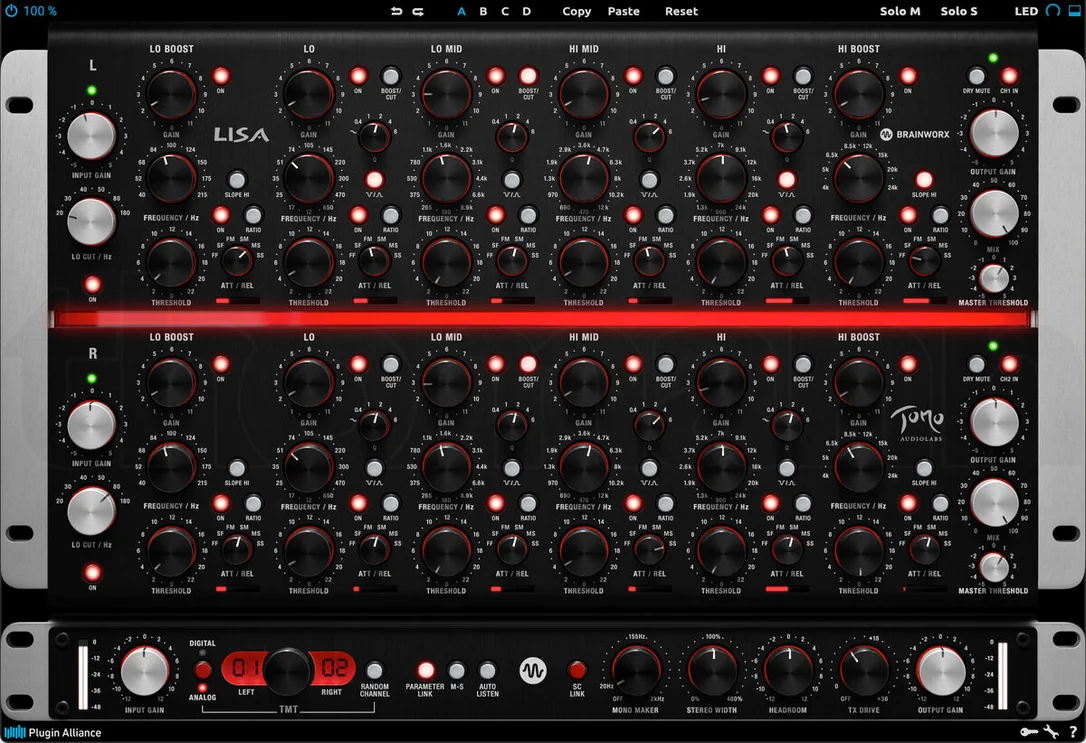Viewport: 1086px width, 743px height.
Task: Toggle Auto Listen button
Action: click(x=487, y=670)
